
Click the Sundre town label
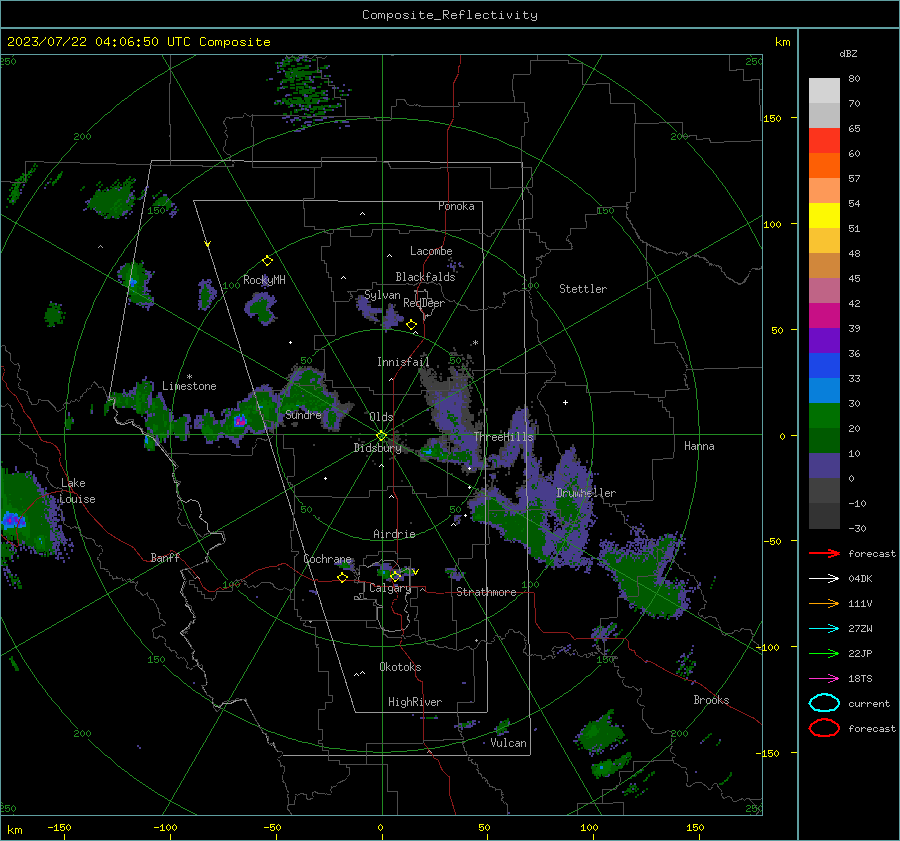pos(303,415)
